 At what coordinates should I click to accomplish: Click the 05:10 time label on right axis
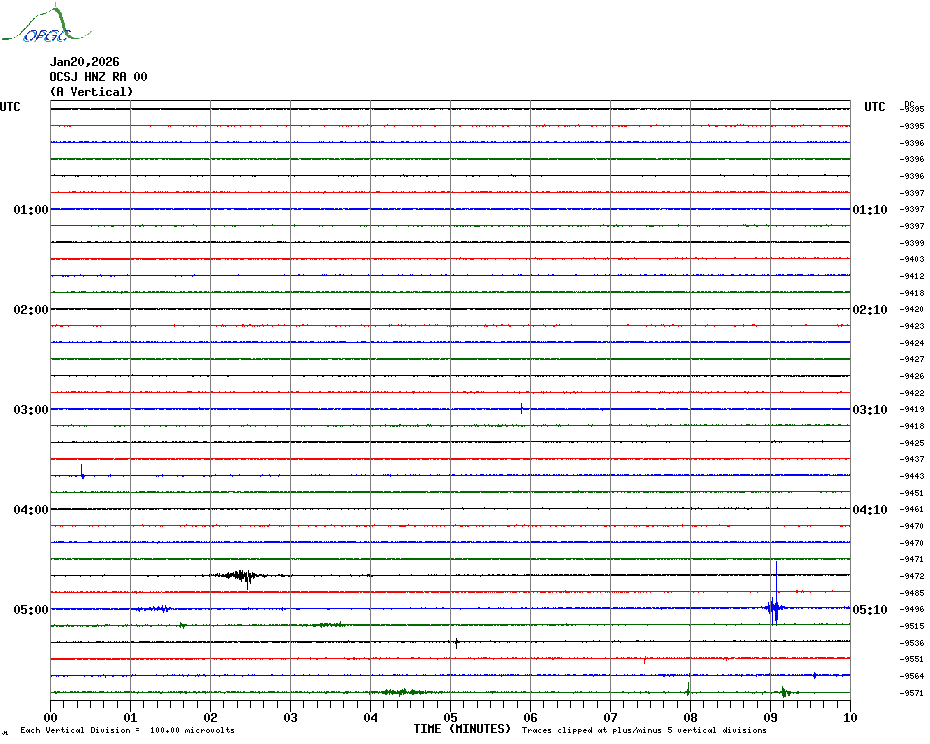[x=869, y=610]
